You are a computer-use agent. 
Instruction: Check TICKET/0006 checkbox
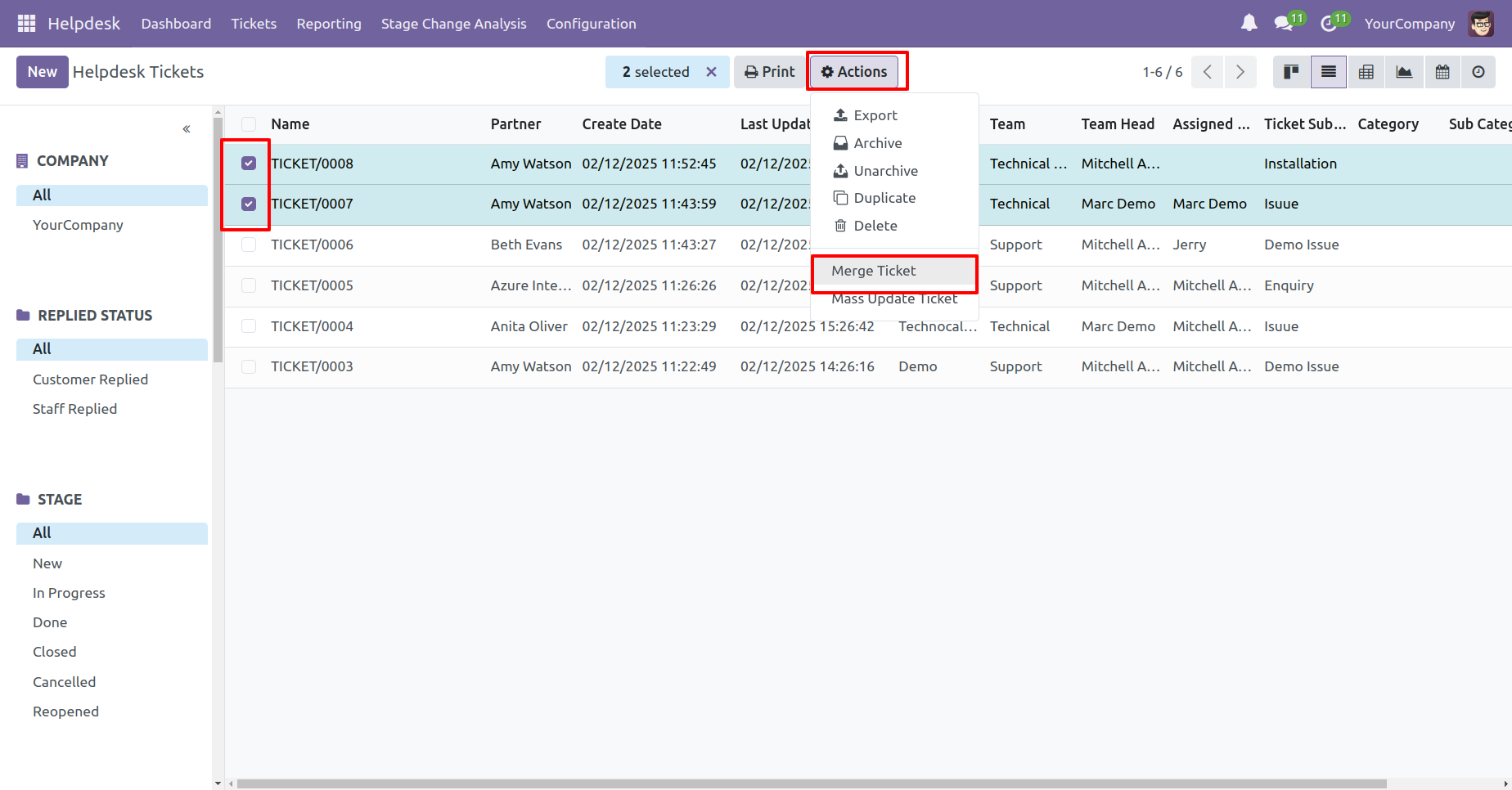(x=249, y=245)
